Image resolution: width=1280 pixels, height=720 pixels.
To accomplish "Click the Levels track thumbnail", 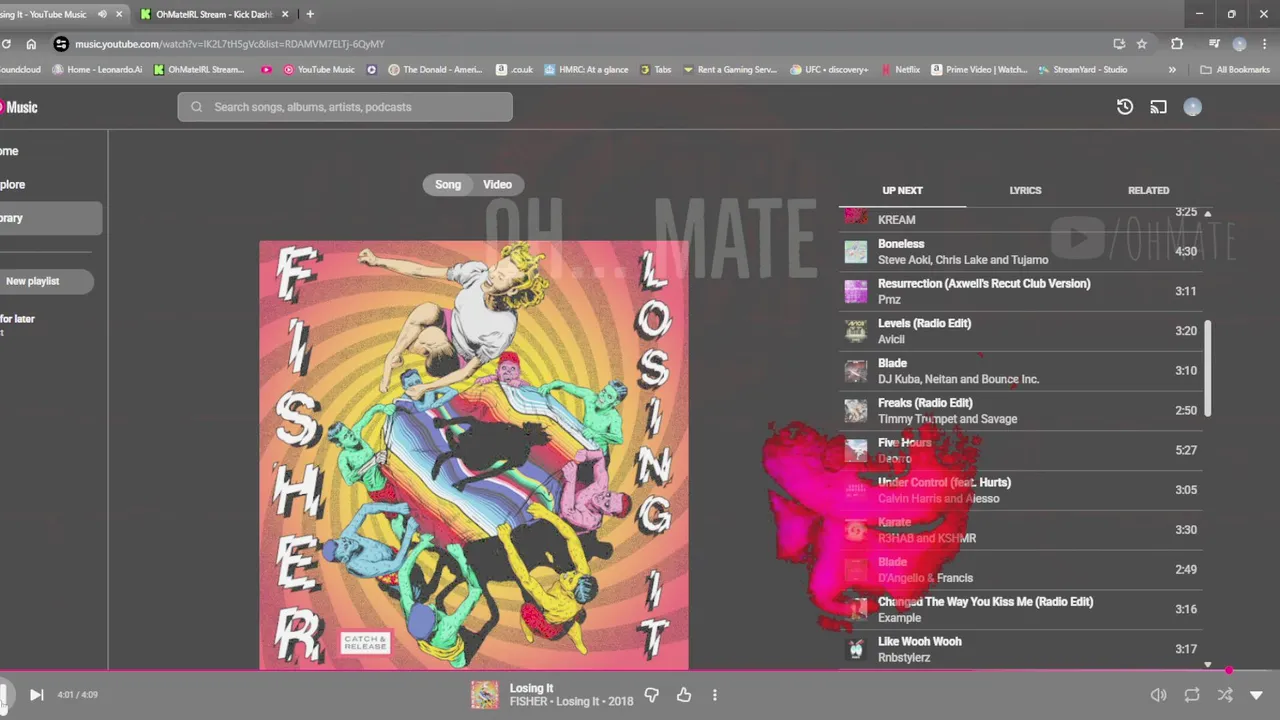I will click(x=856, y=331).
